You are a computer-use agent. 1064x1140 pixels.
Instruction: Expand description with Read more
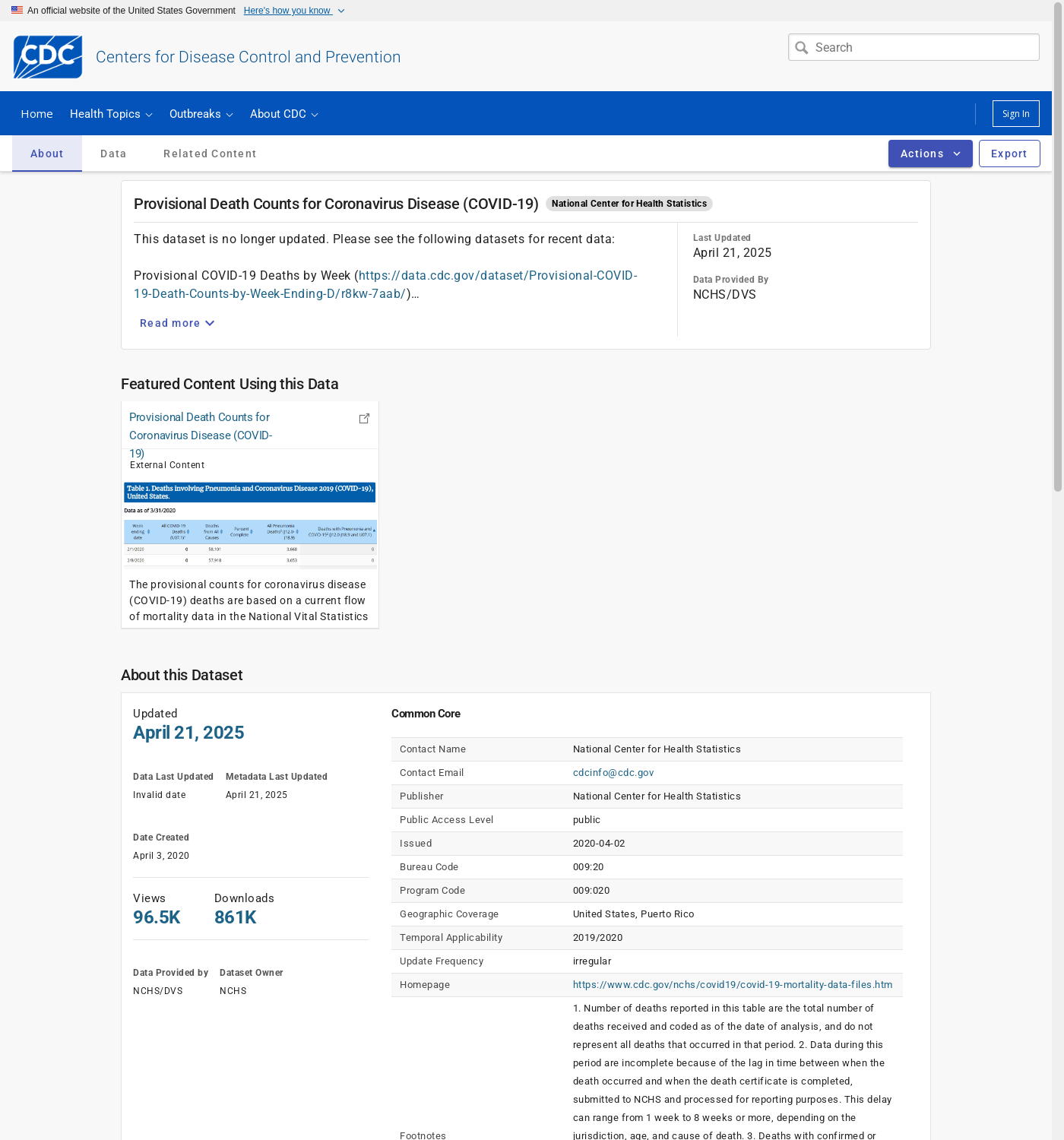pos(177,323)
